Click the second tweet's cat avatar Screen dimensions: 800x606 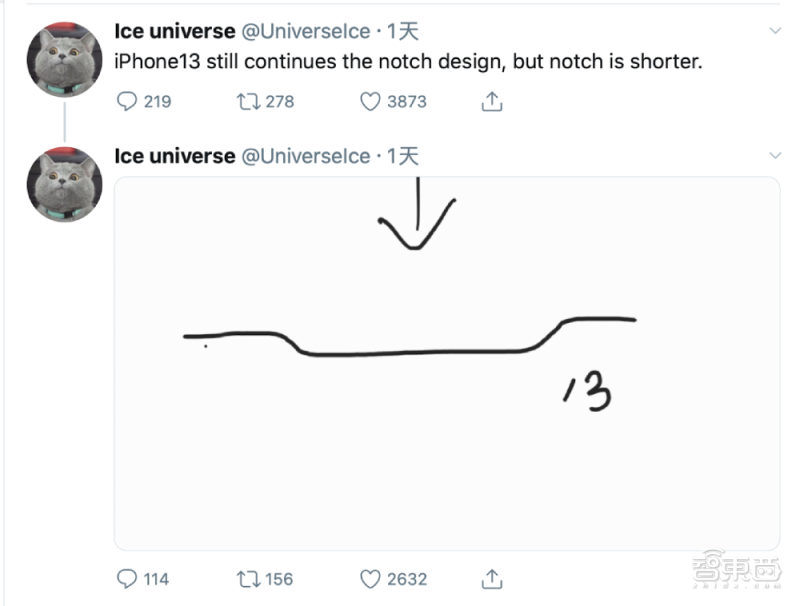(x=64, y=184)
